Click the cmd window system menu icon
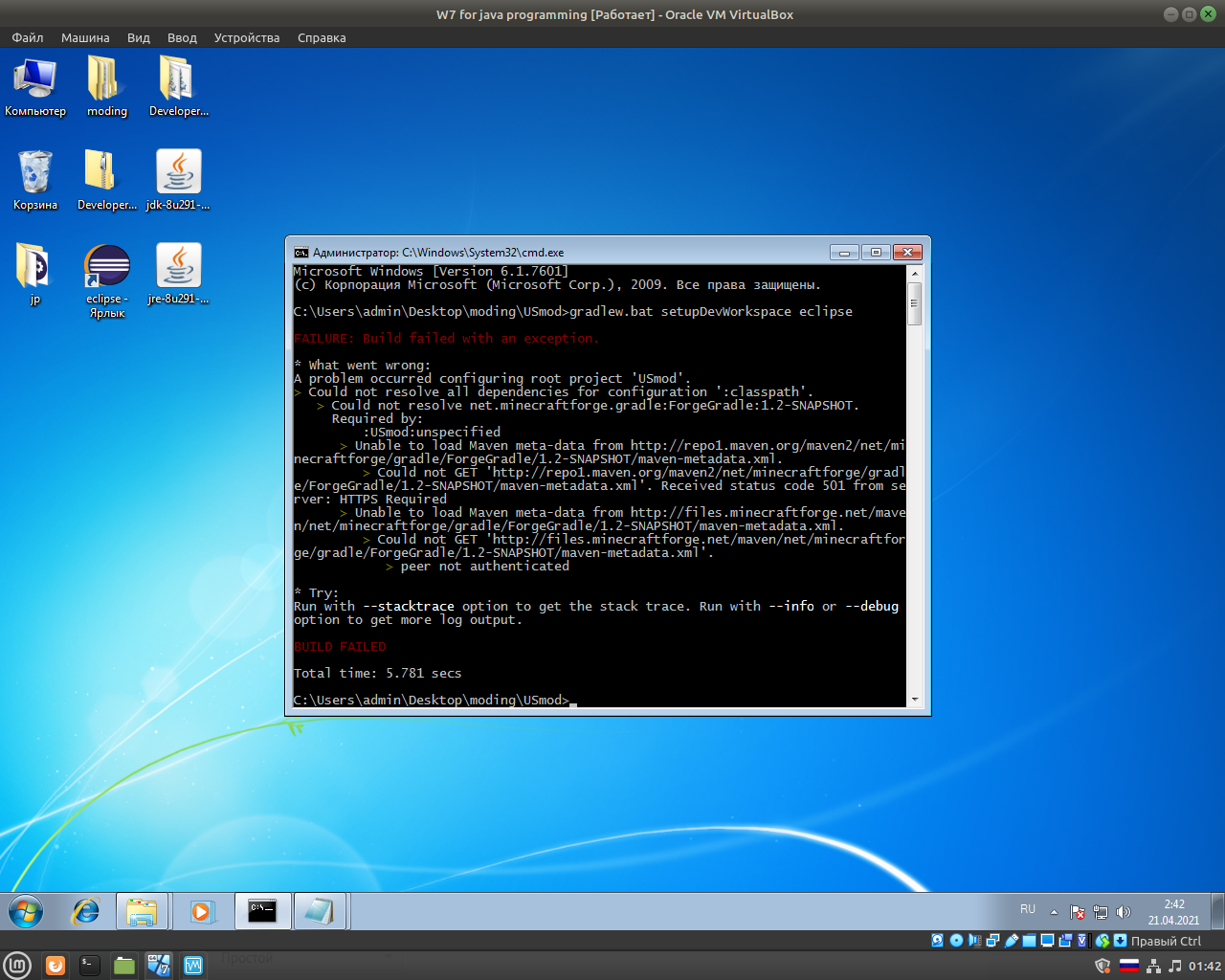The image size is (1225, 980). pyautogui.click(x=301, y=253)
